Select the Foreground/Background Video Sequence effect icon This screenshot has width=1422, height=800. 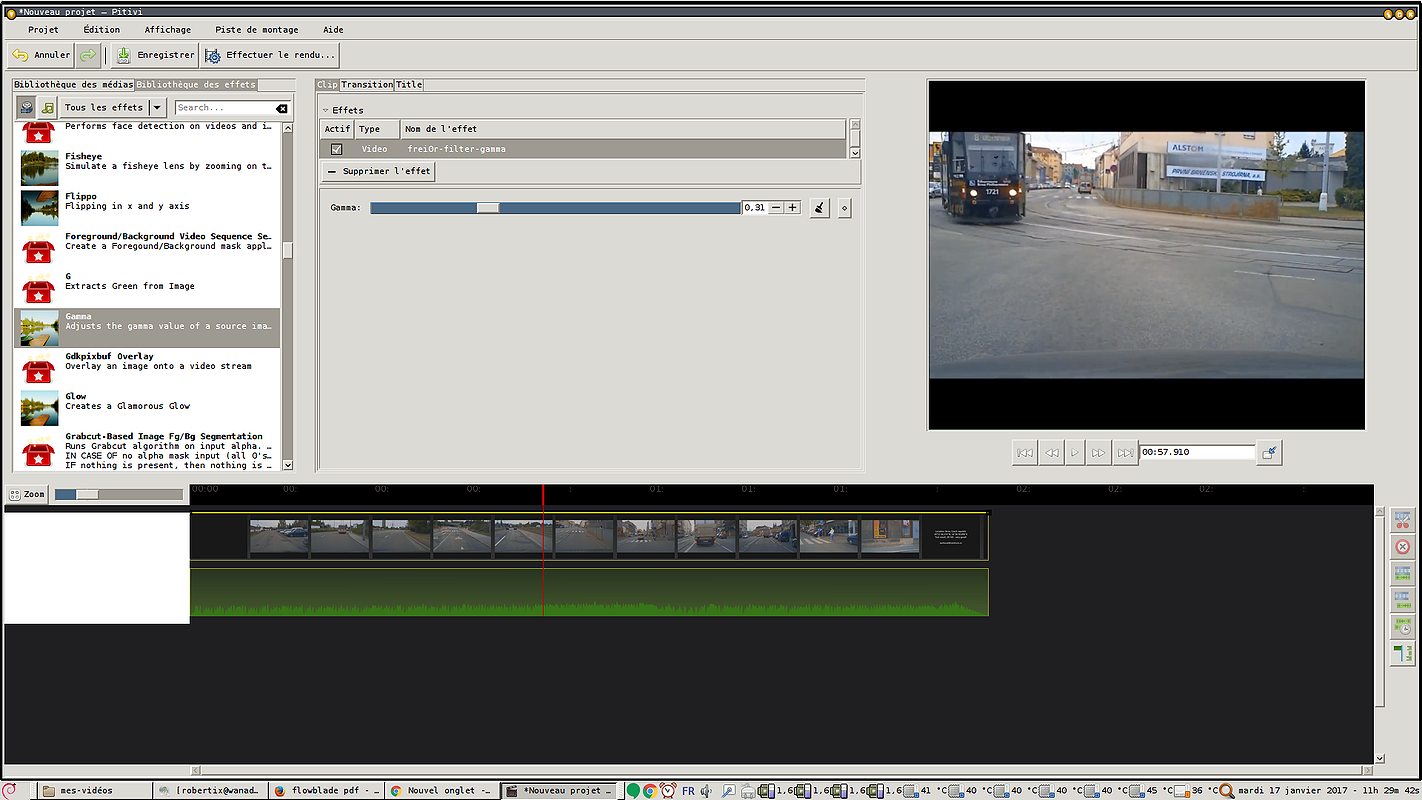40,247
